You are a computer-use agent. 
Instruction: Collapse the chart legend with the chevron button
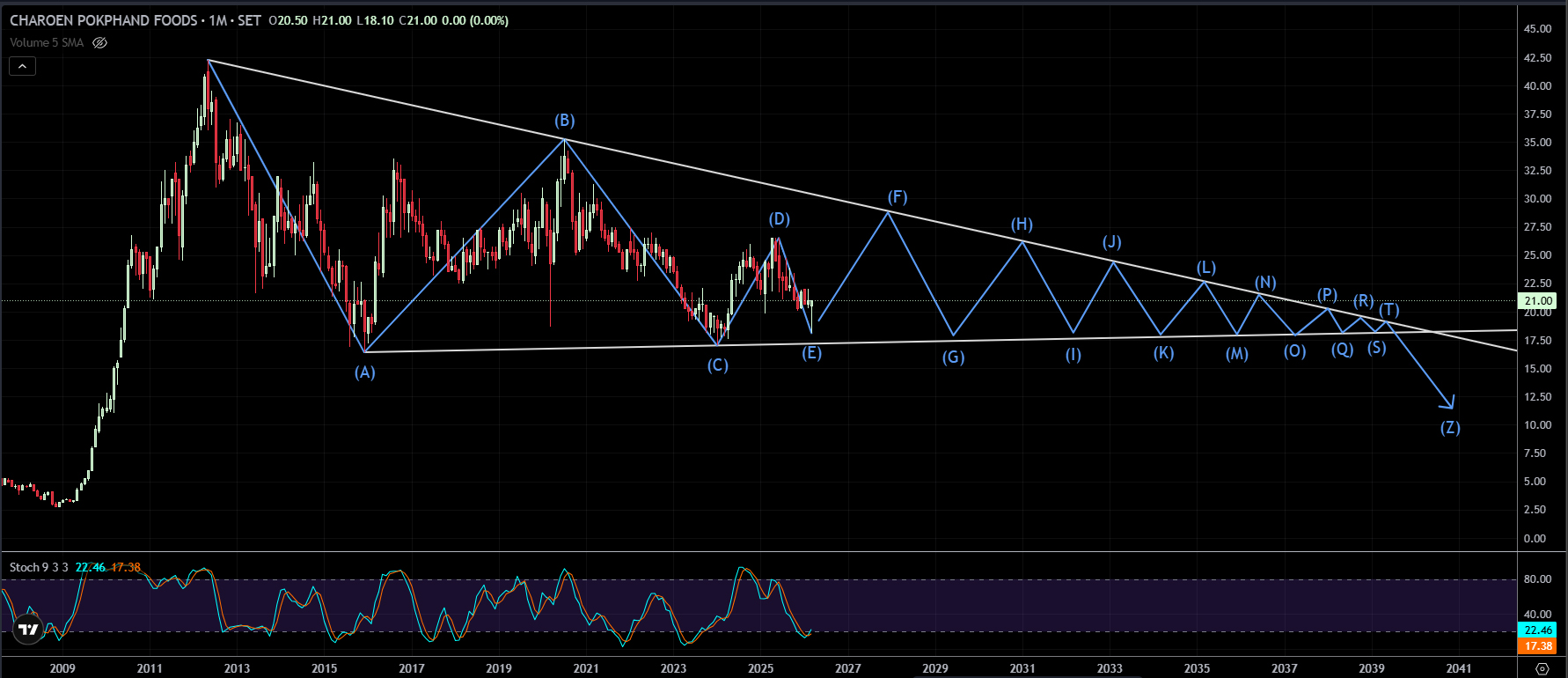point(23,66)
